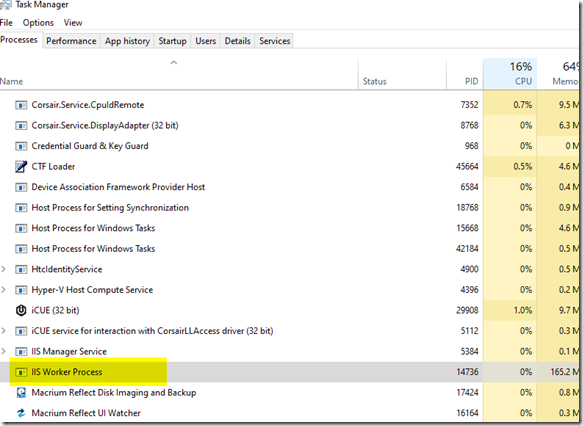Expand the HtcIdentityService process group
583x426 pixels.
point(4,269)
